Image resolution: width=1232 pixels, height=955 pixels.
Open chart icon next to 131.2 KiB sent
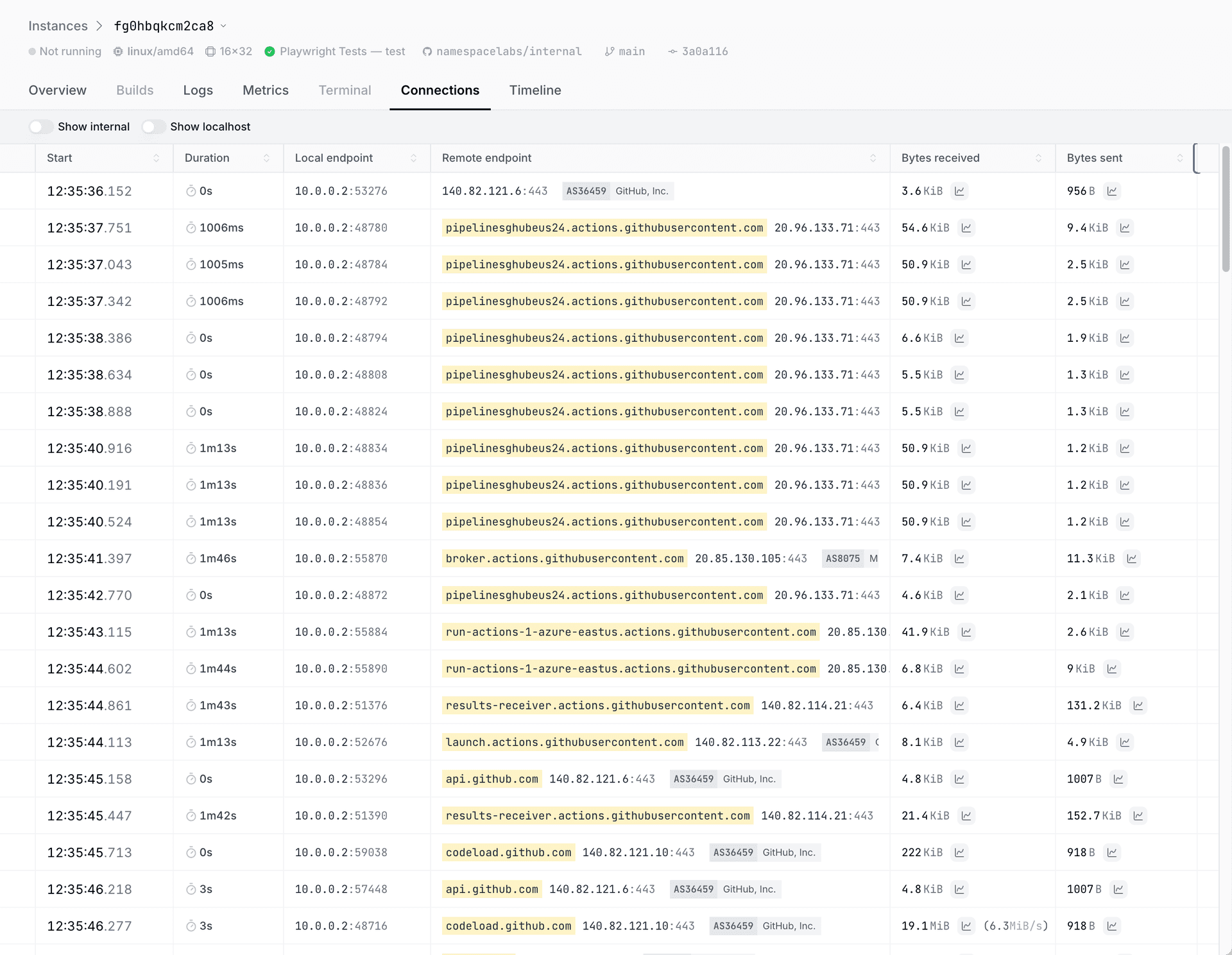1138,706
